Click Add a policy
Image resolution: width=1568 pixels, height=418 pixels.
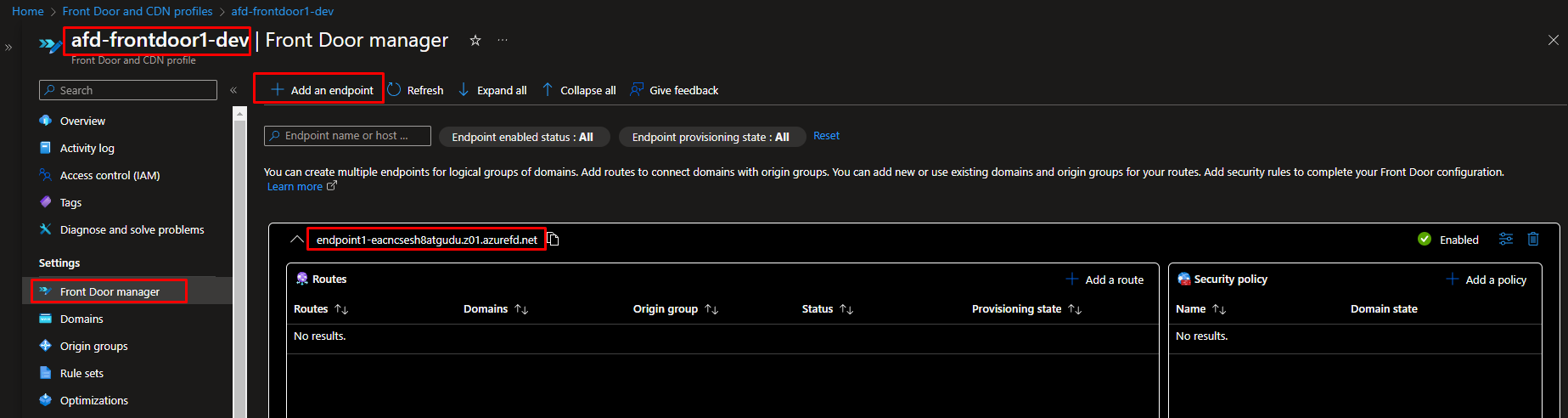pyautogui.click(x=1487, y=280)
